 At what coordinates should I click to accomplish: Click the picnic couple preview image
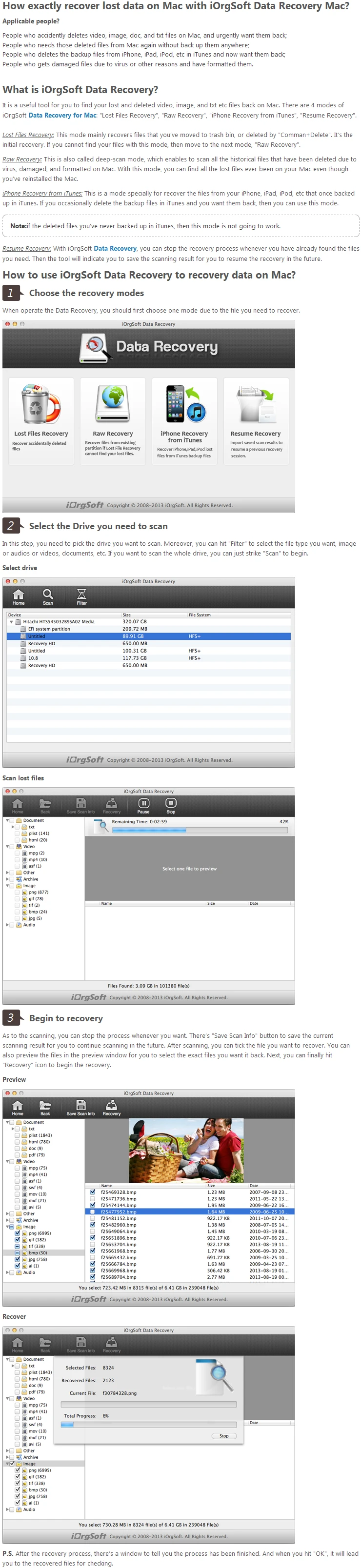click(186, 1151)
